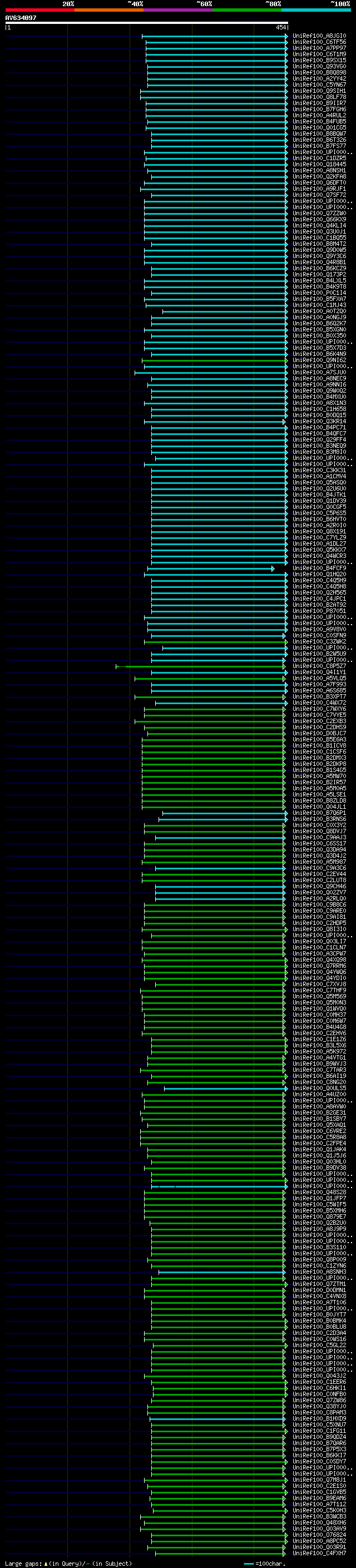Open UniRef100_Q7ZW86 entry

(x=319, y=1401)
